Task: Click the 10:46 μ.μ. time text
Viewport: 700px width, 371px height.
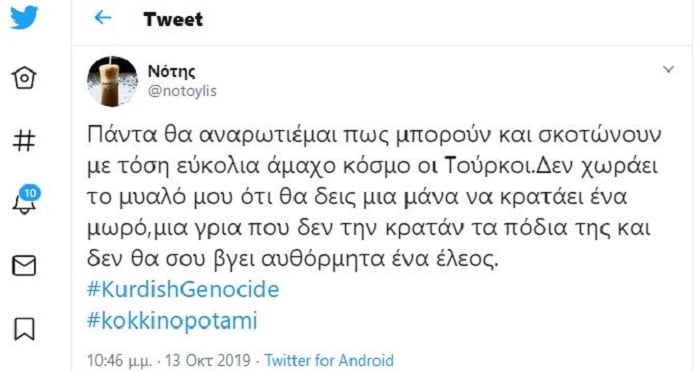Action: point(119,360)
